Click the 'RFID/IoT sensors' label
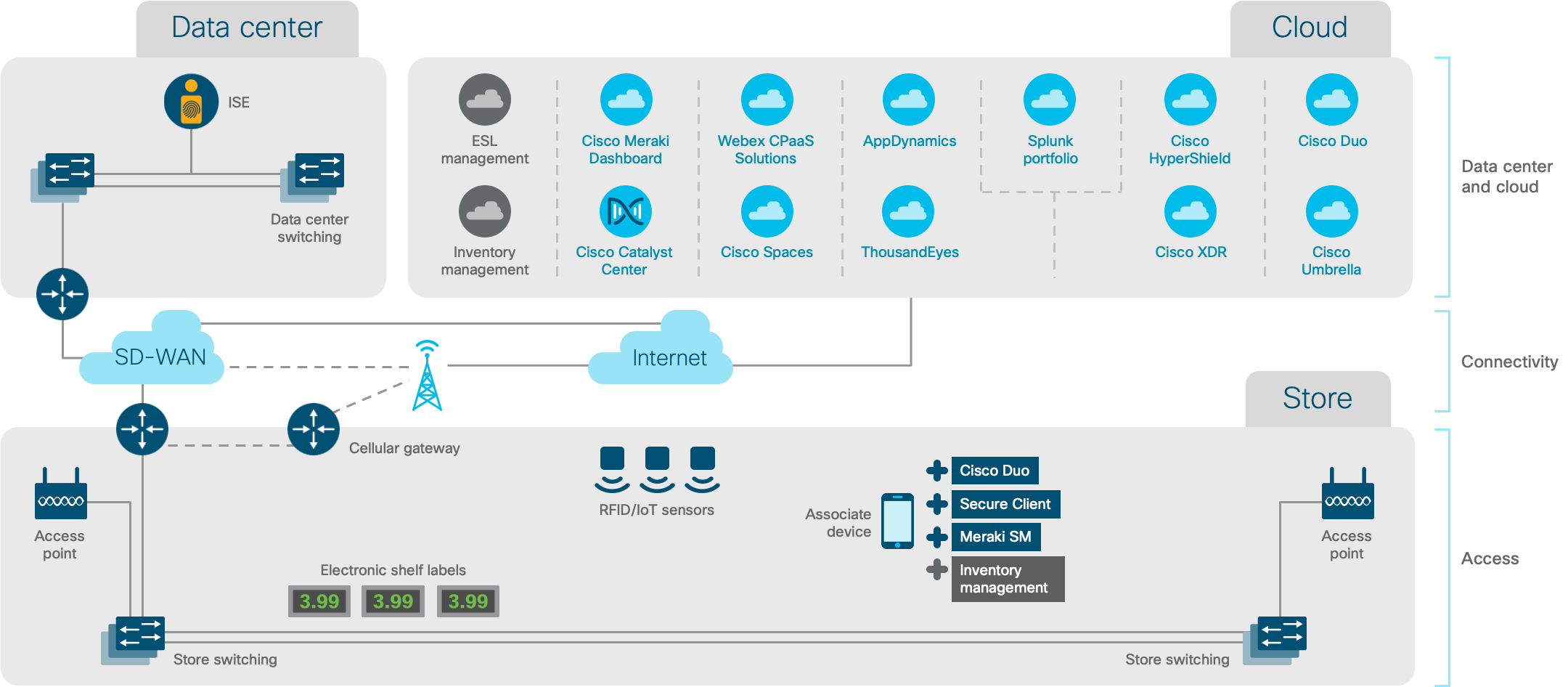This screenshot has width=1568, height=687. (657, 510)
